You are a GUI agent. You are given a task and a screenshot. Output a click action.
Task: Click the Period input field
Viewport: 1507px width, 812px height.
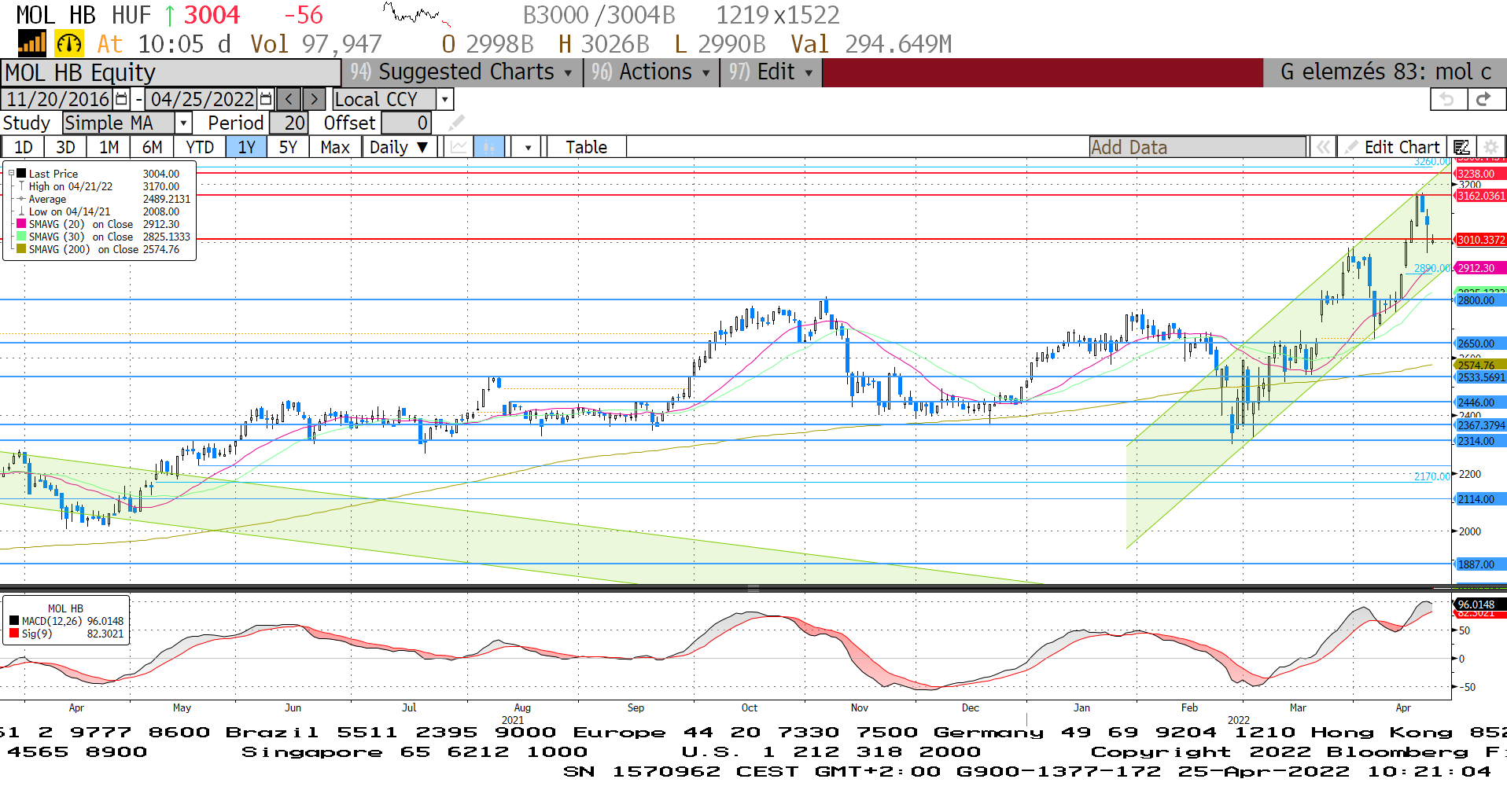(289, 123)
